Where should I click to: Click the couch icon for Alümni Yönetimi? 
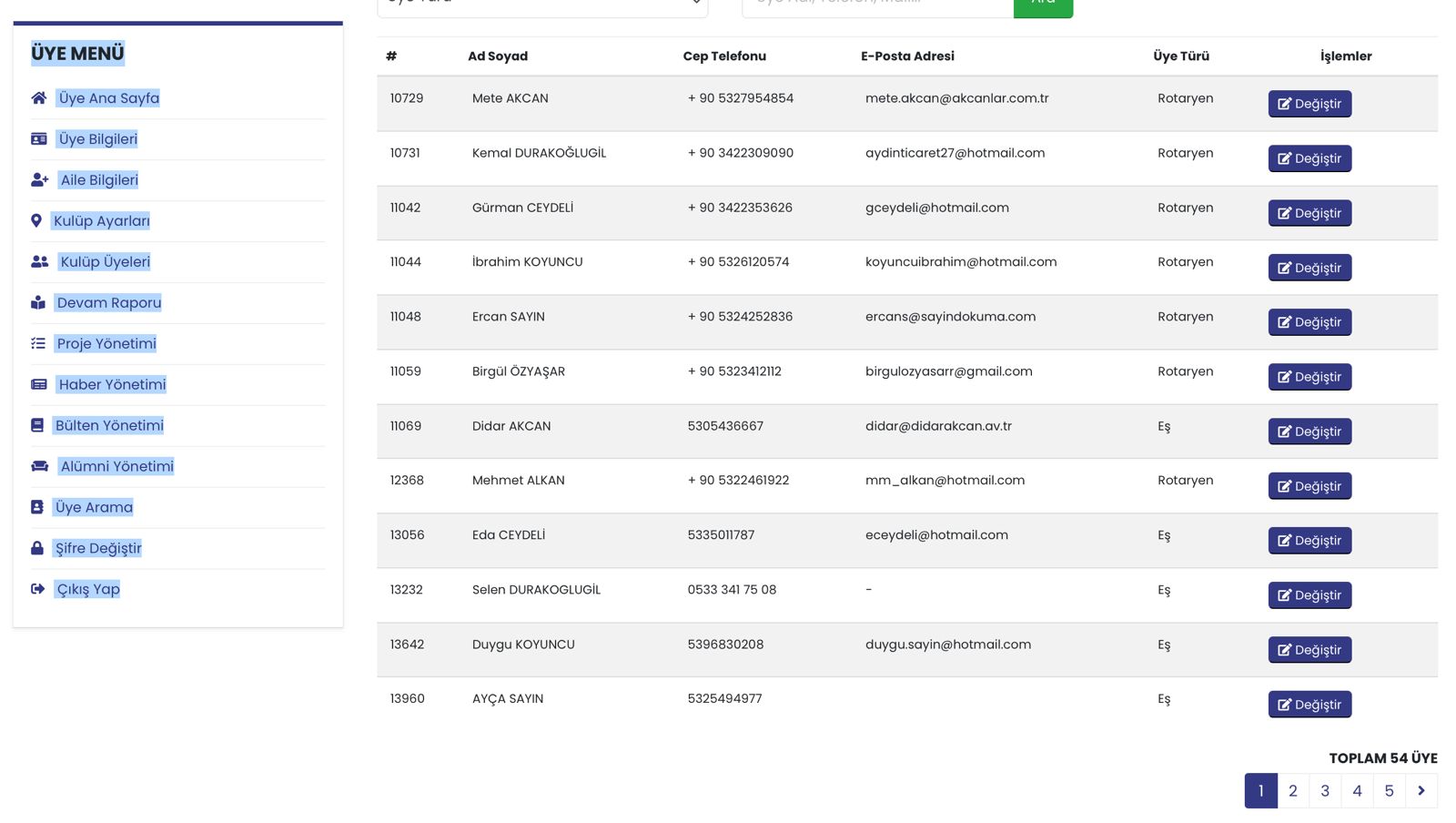(39, 466)
